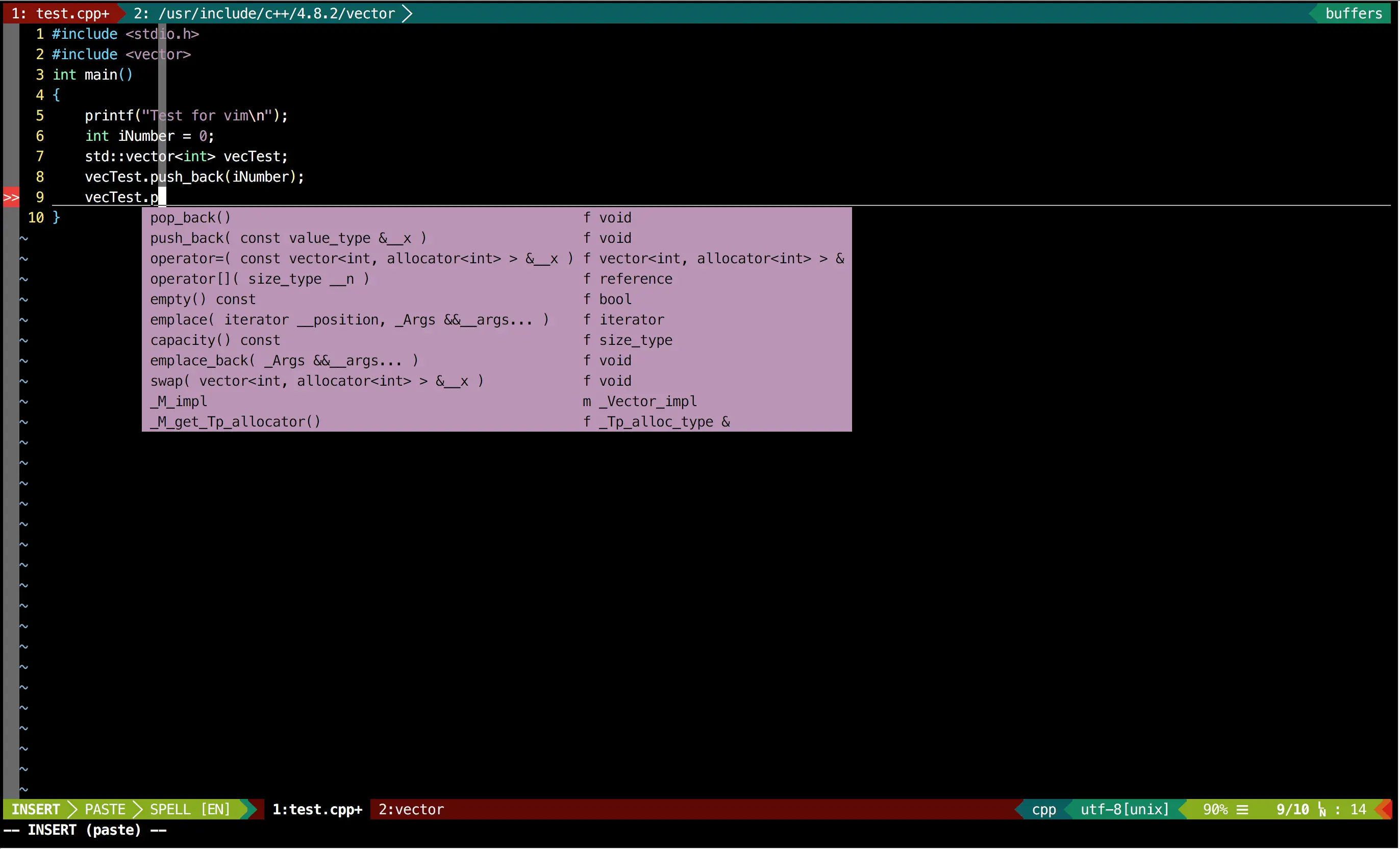Click the f kind marker beside empty() const

tap(587, 299)
